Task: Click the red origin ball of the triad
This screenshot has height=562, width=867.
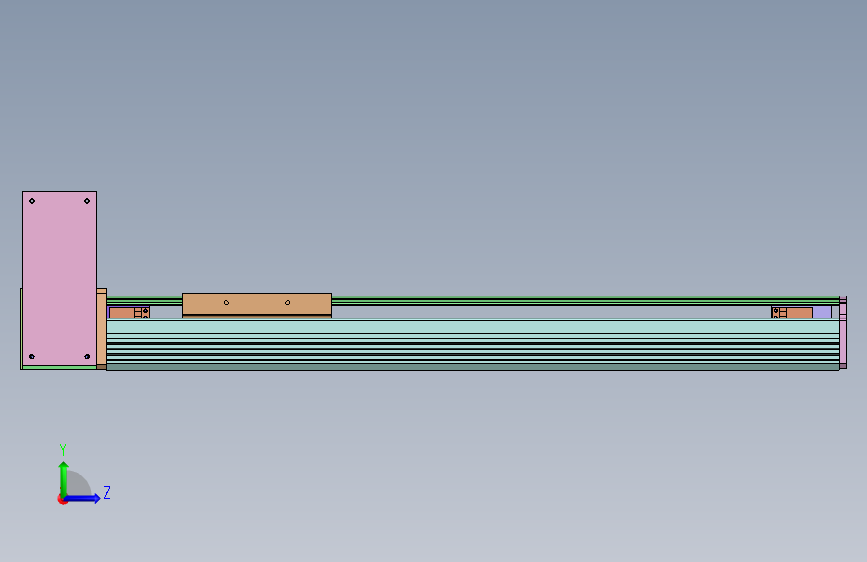Action: tap(62, 499)
